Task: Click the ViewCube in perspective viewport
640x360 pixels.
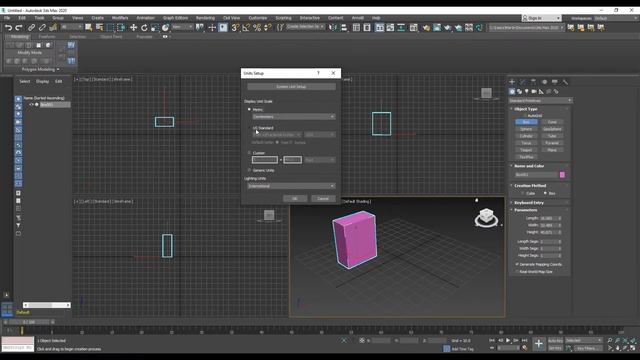Action: (x=486, y=217)
